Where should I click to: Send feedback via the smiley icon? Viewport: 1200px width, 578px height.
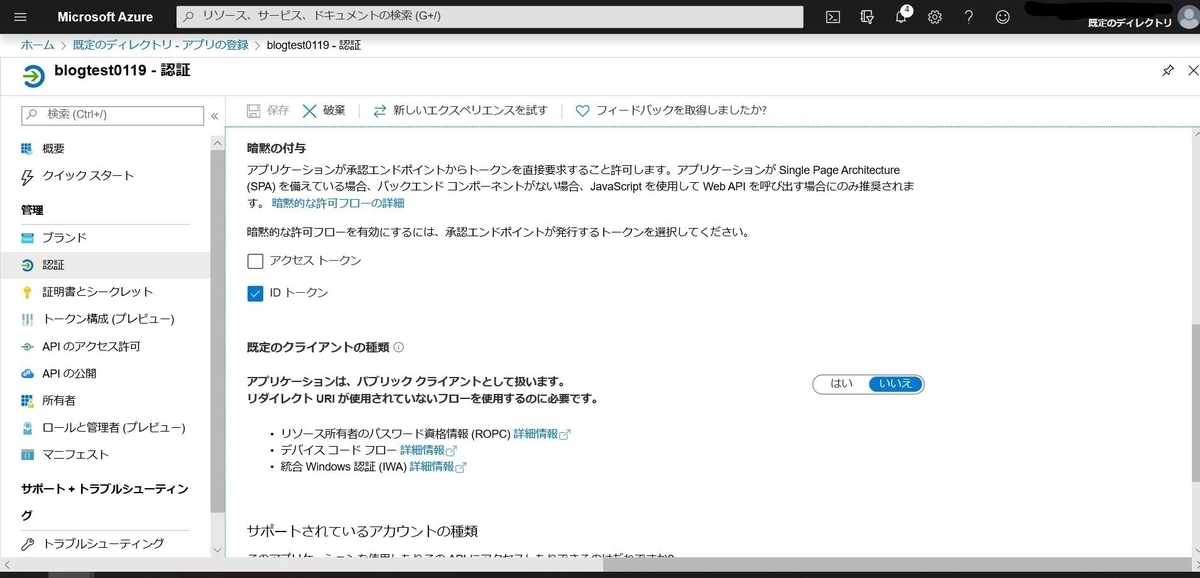1001,16
